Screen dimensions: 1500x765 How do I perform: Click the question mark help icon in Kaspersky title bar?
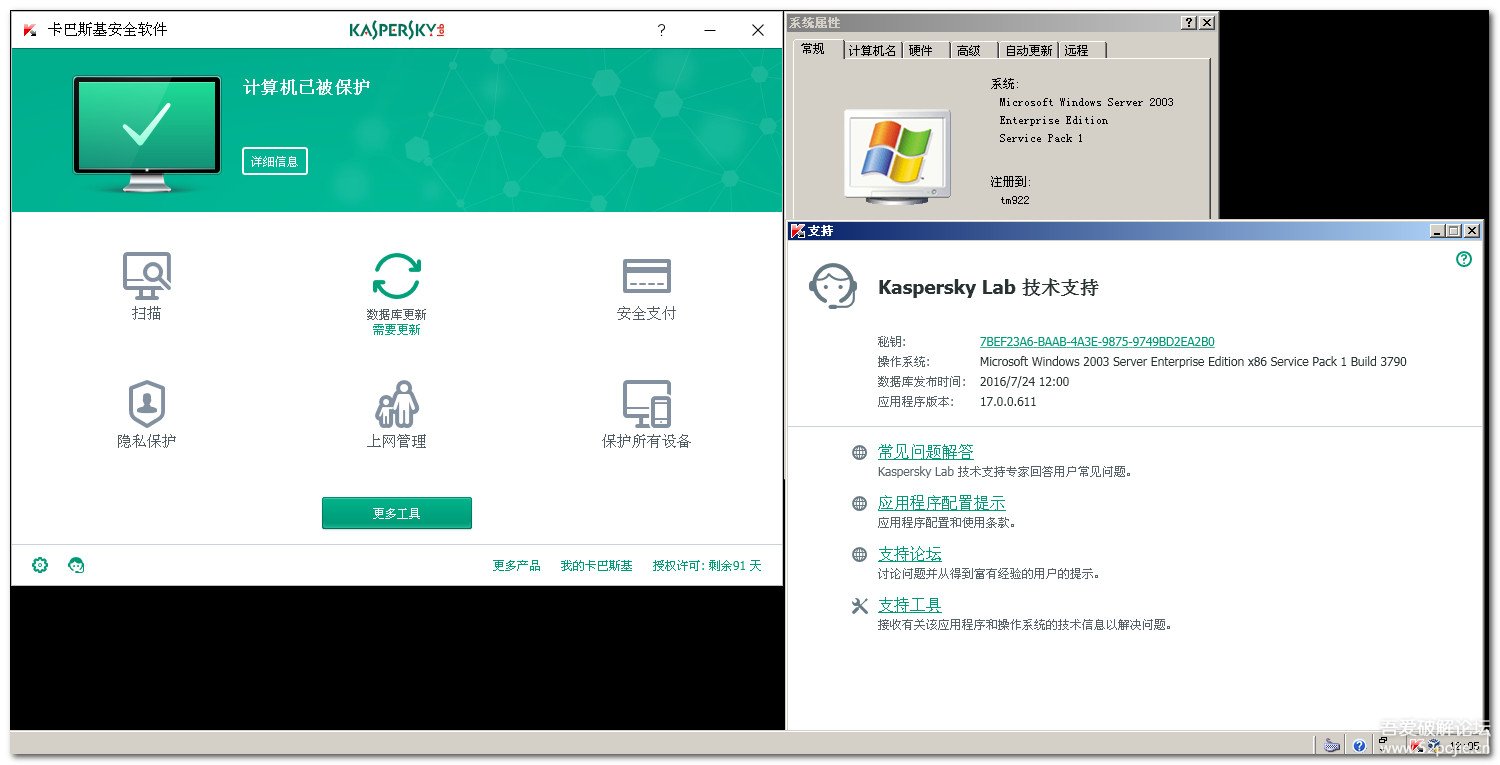[x=661, y=30]
